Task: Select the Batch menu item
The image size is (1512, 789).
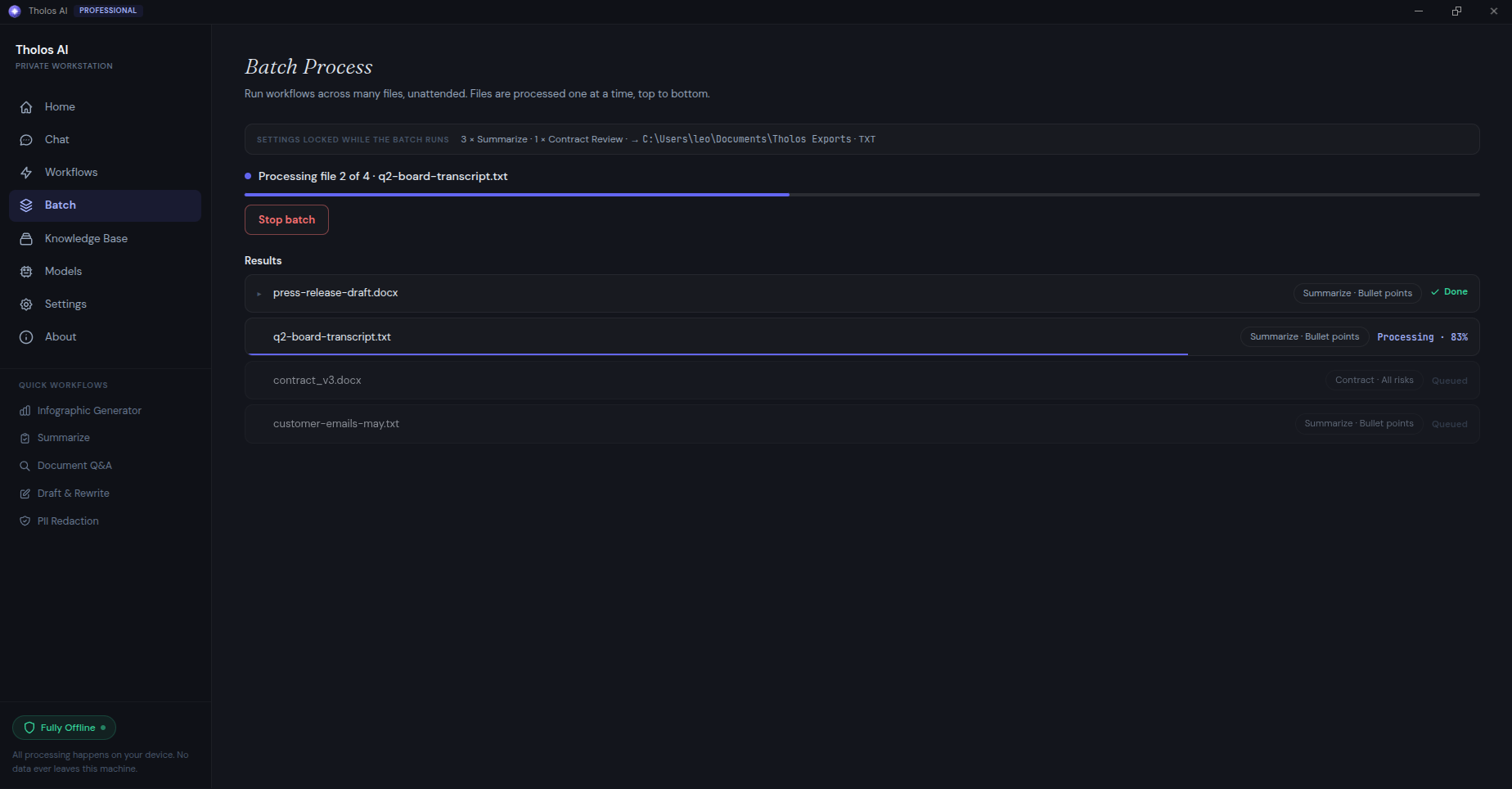Action: point(105,205)
